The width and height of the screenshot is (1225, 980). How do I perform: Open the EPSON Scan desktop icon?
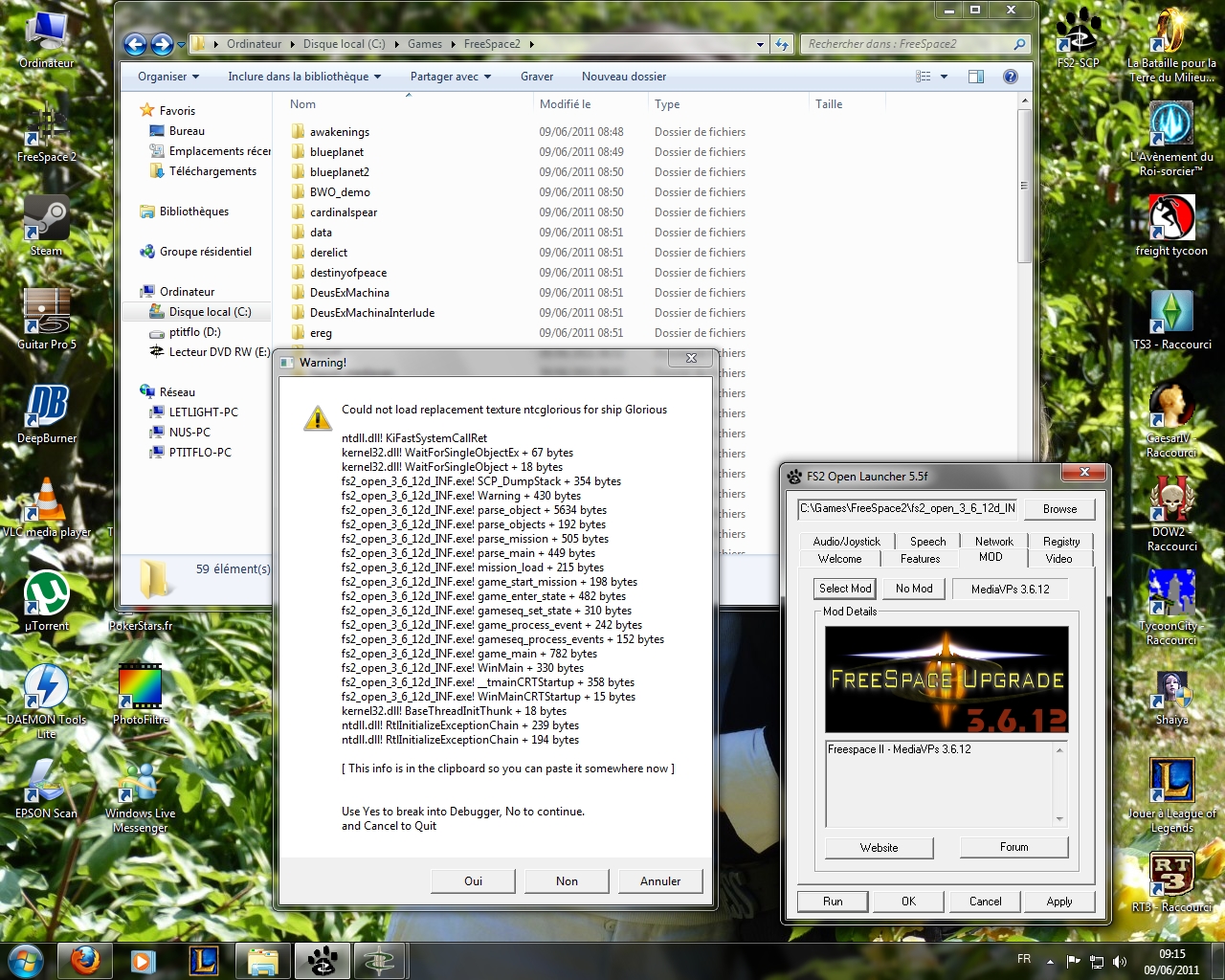pos(46,790)
